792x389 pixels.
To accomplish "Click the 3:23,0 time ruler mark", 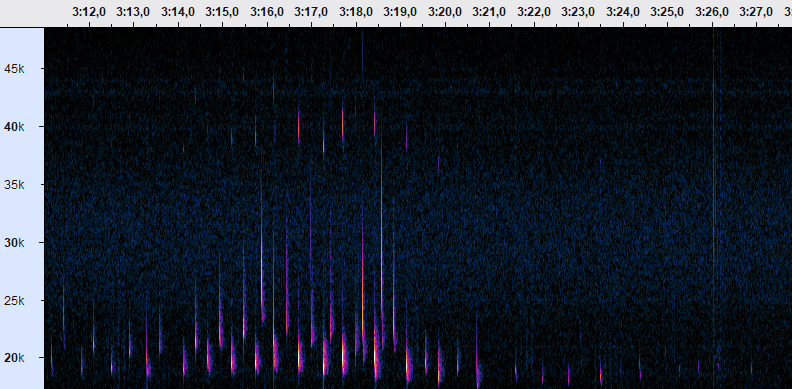I will pyautogui.click(x=578, y=12).
